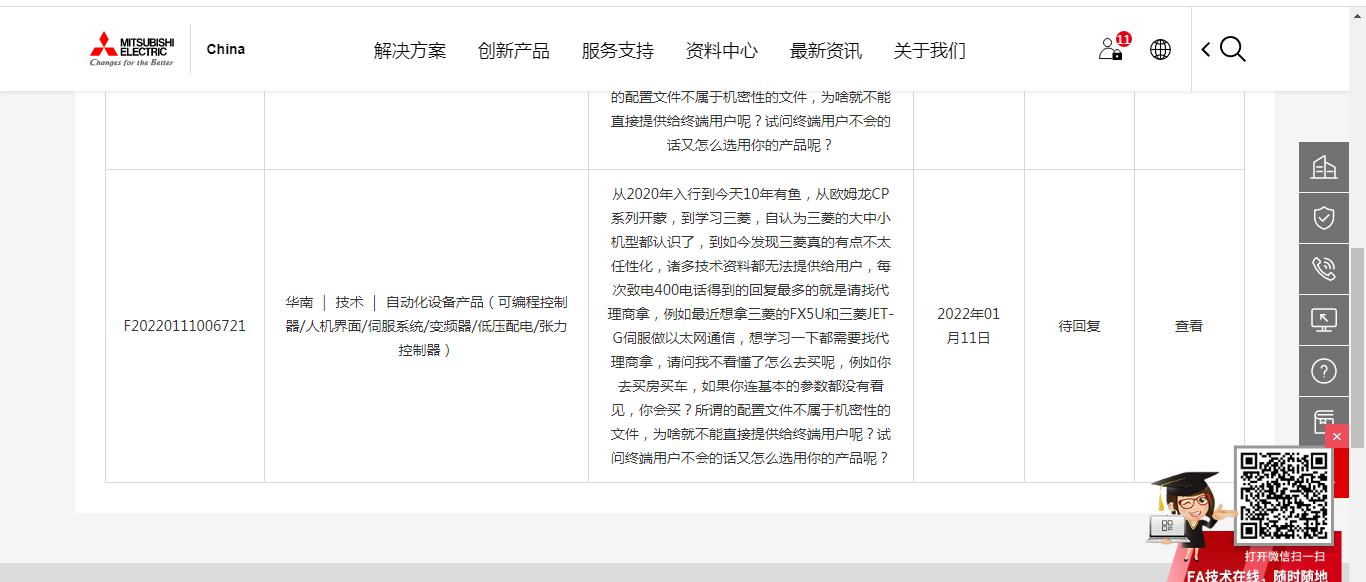Click 查看 link for feedback F20220111006721
The width and height of the screenshot is (1366, 582).
[1188, 326]
